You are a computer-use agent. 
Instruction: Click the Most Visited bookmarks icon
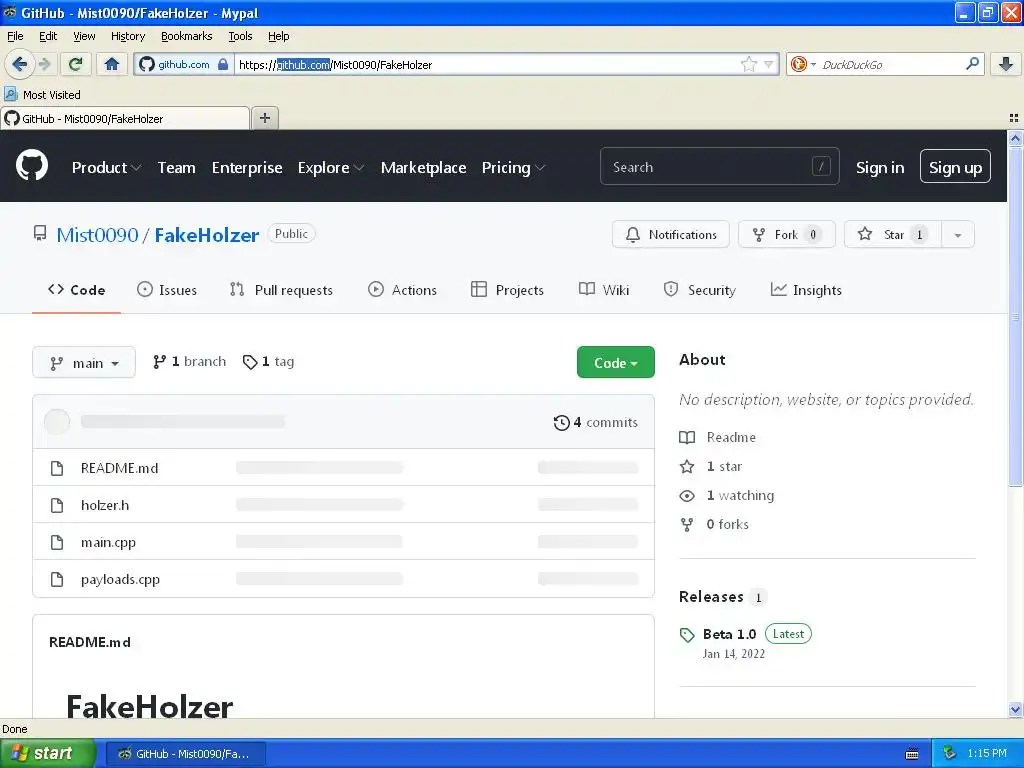(11, 94)
